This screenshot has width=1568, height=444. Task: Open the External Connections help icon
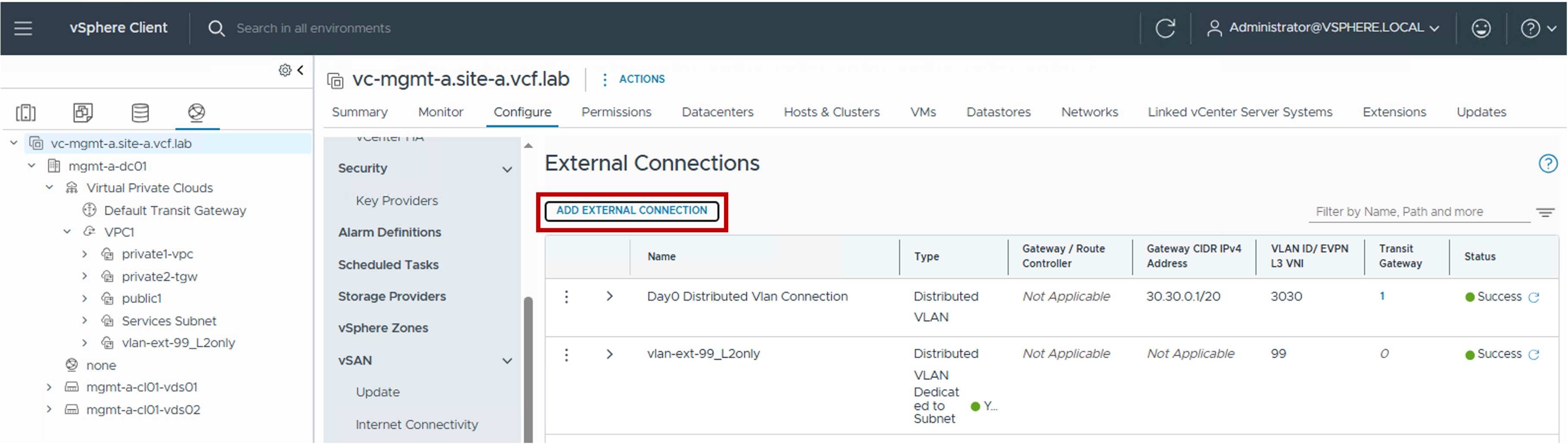pyautogui.click(x=1548, y=164)
